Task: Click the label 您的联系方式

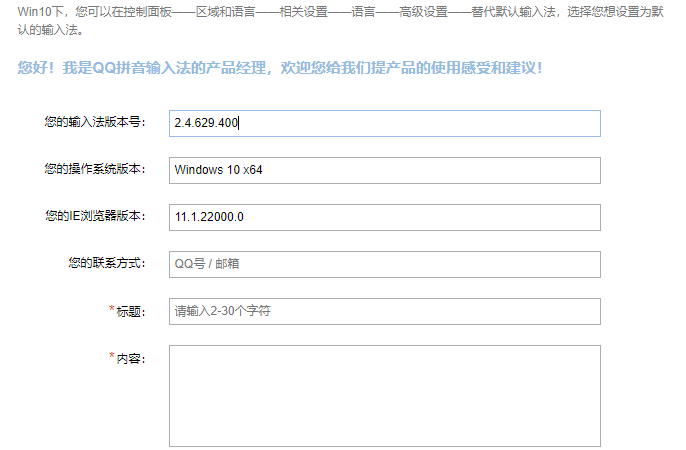Action: (107, 263)
